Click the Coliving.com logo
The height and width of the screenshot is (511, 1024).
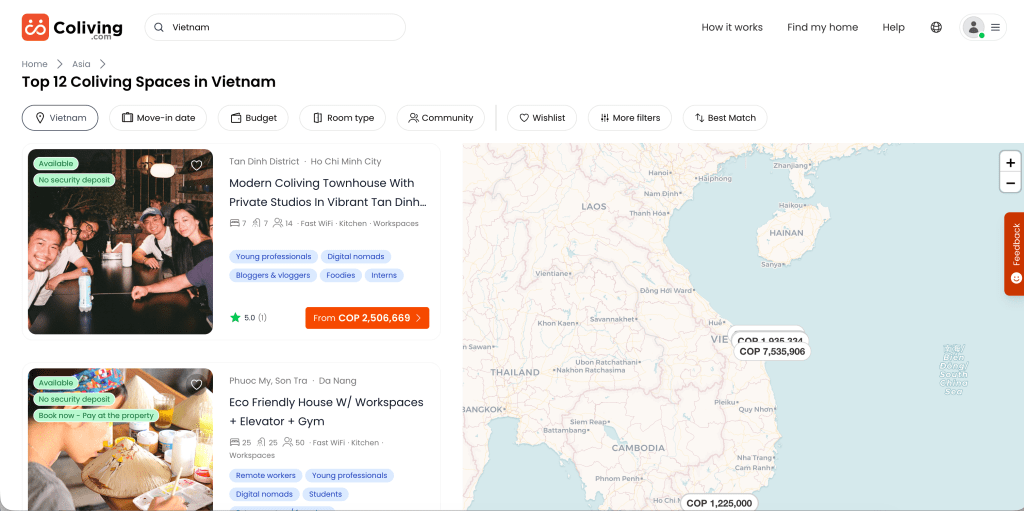(x=72, y=28)
